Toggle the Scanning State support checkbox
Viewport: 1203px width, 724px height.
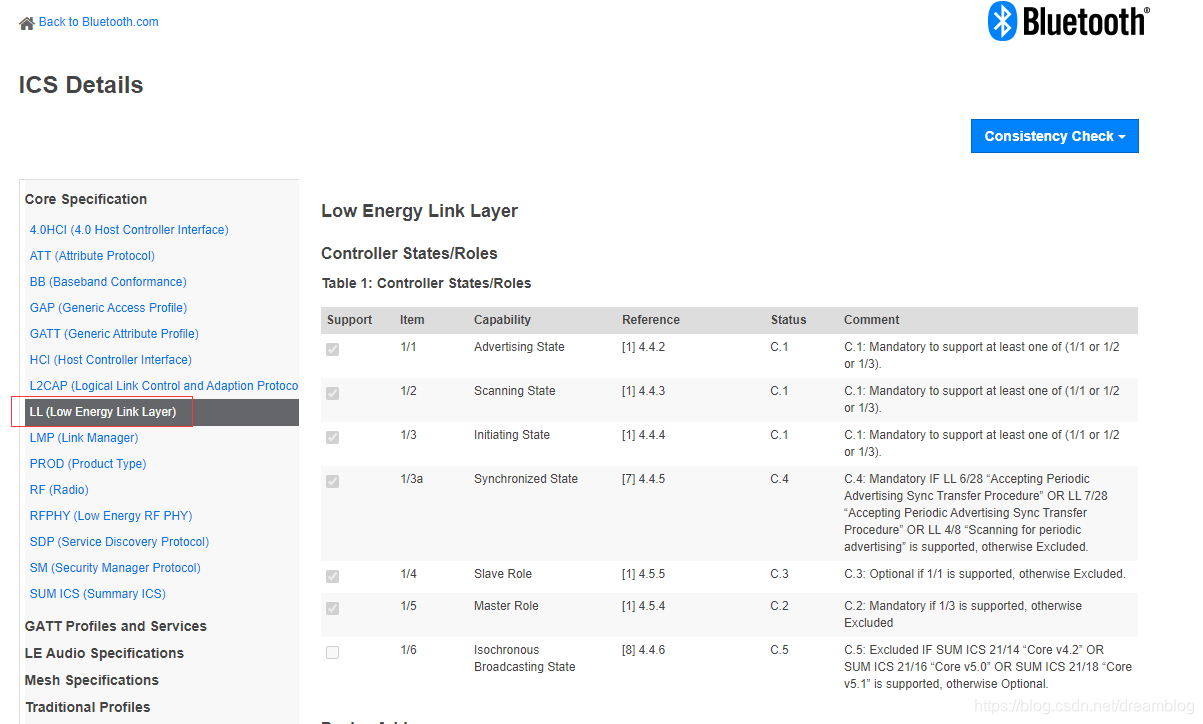pyautogui.click(x=332, y=393)
